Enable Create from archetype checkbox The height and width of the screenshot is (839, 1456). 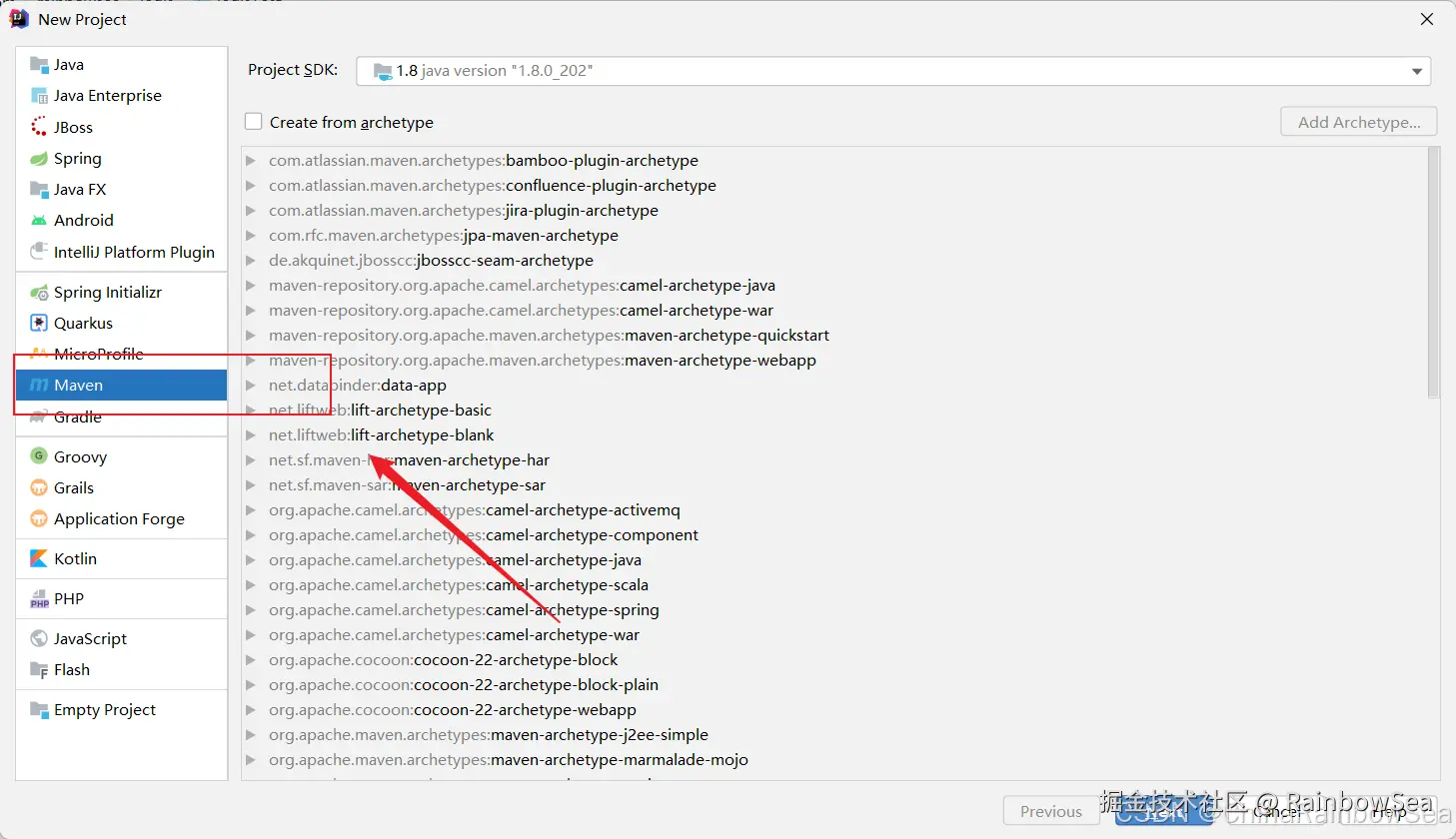click(254, 122)
